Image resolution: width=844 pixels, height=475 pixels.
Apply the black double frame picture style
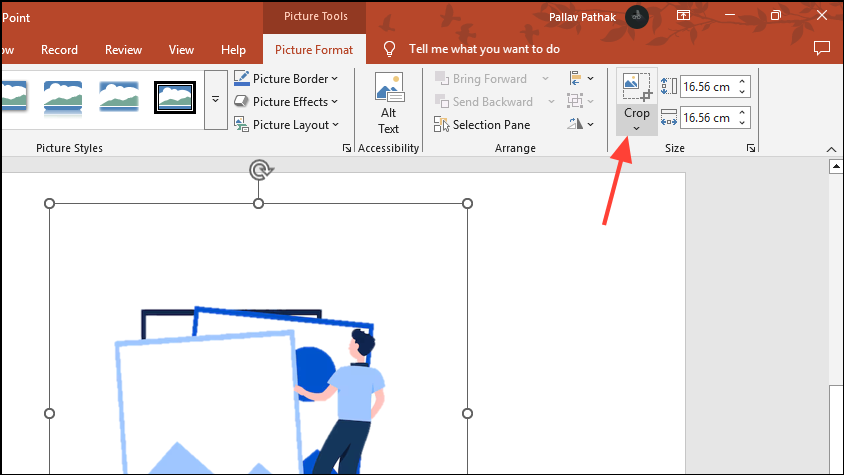click(x=175, y=97)
